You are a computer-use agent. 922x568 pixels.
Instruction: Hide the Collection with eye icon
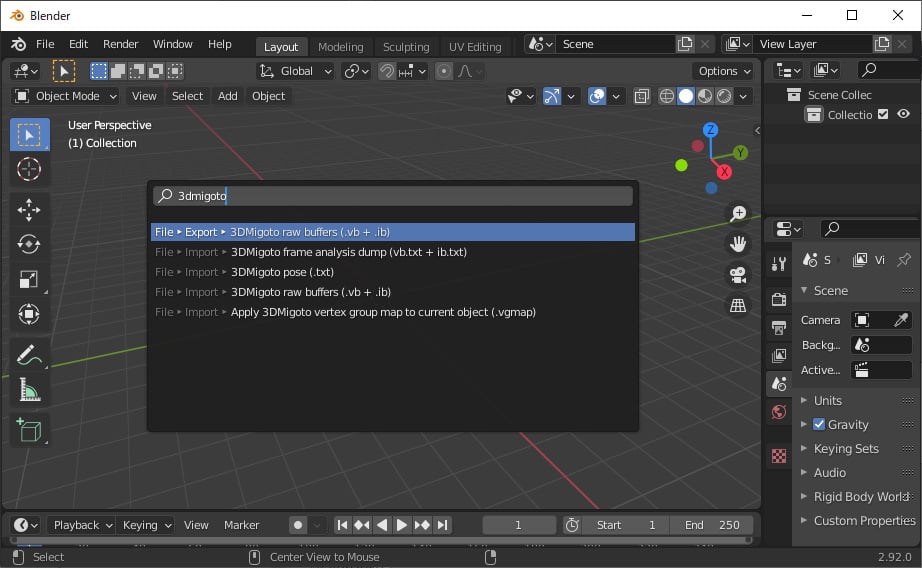pyautogui.click(x=903, y=114)
